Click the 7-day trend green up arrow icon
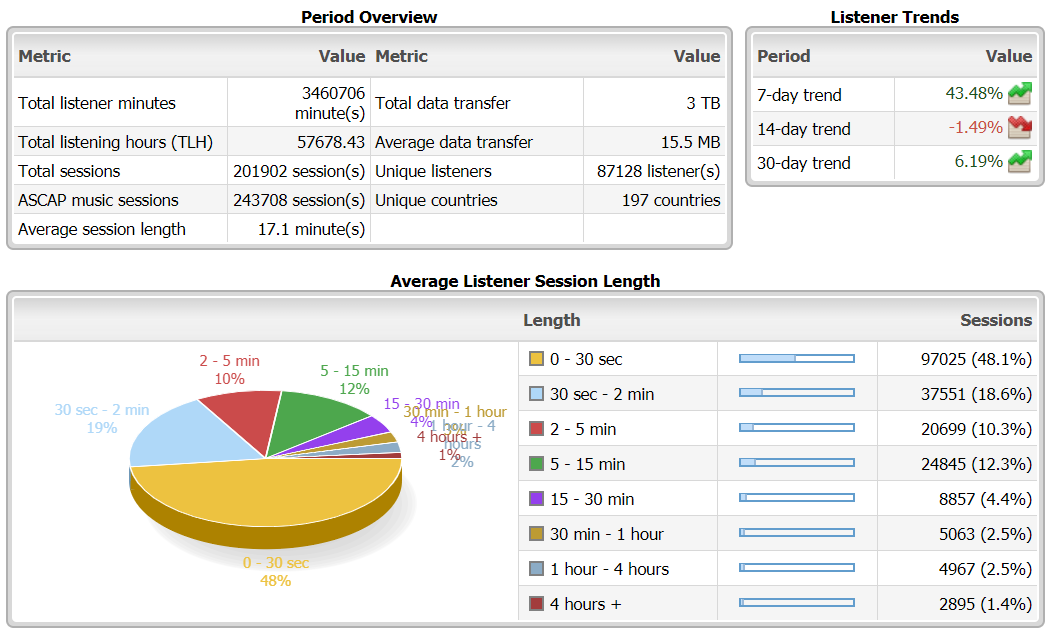Image resolution: width=1057 pixels, height=636 pixels. pos(1020,93)
